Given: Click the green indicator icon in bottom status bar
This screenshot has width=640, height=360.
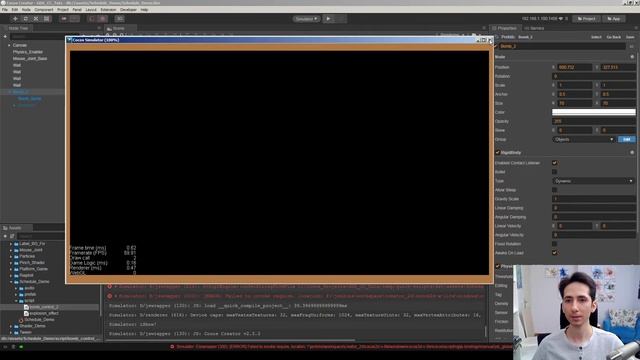Looking at the screenshot, I should (21, 347).
